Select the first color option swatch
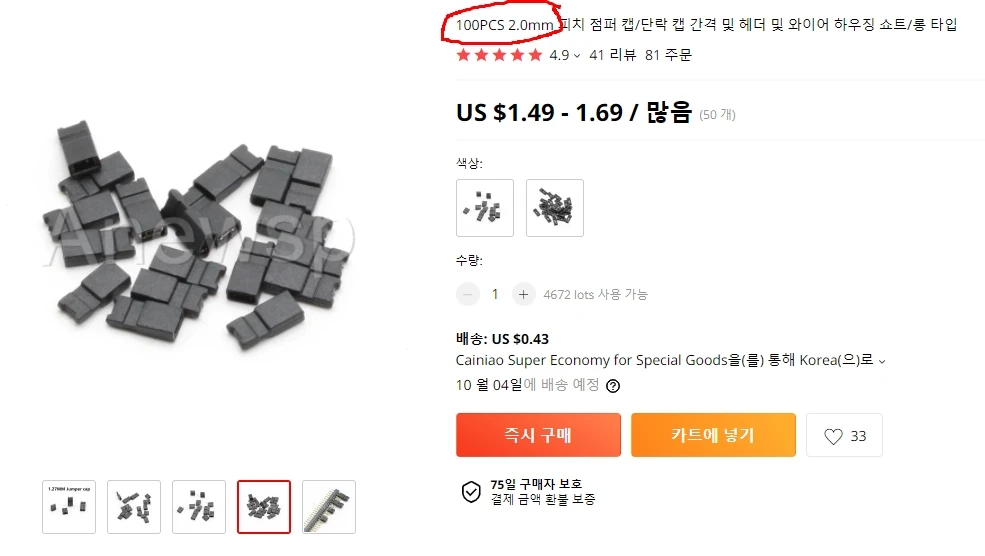Screen dimensions: 985x556 pos(485,208)
